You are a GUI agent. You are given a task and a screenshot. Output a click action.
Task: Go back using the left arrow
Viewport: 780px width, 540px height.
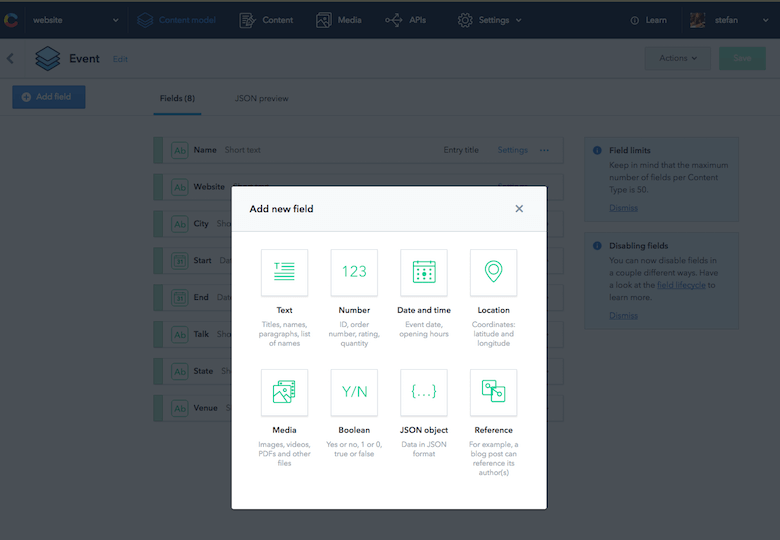[11, 59]
